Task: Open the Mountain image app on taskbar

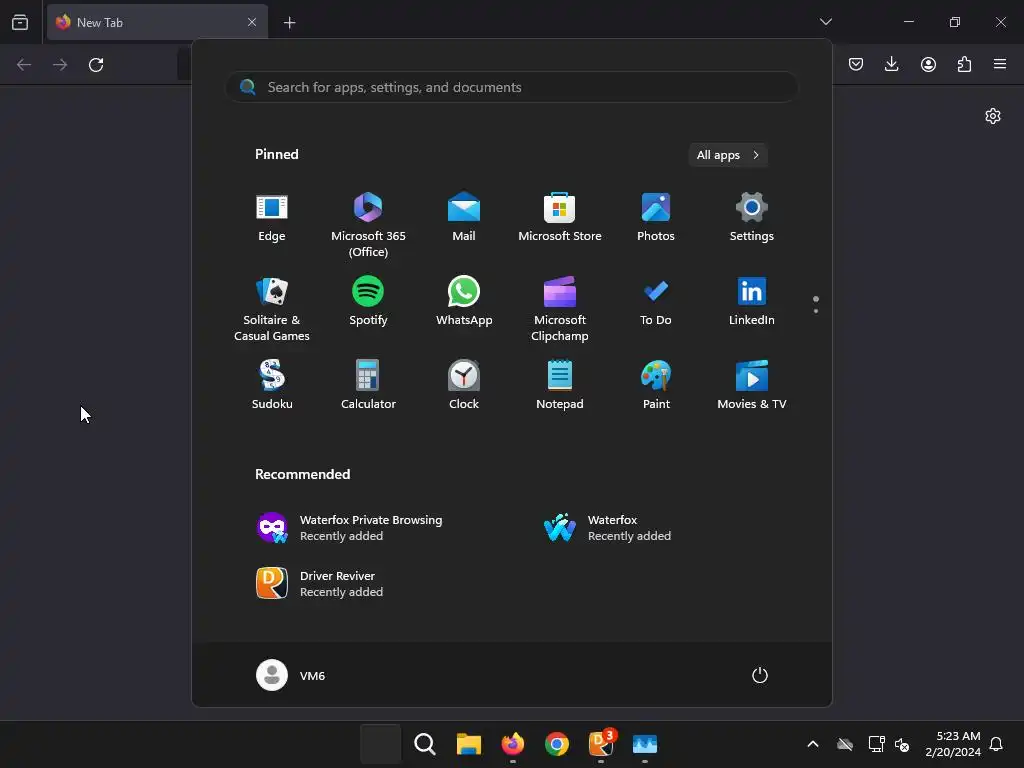Action: click(645, 744)
